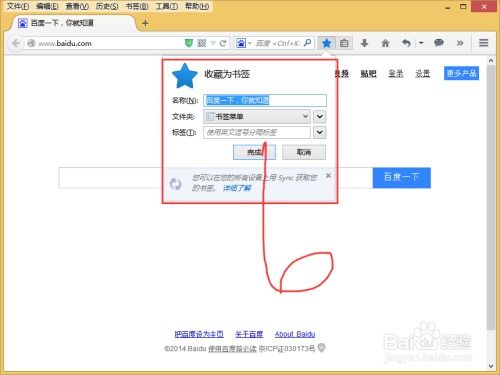Click the scrollbar up arrow
Image resolution: width=500 pixels, height=375 pixels.
pyautogui.click(x=490, y=61)
